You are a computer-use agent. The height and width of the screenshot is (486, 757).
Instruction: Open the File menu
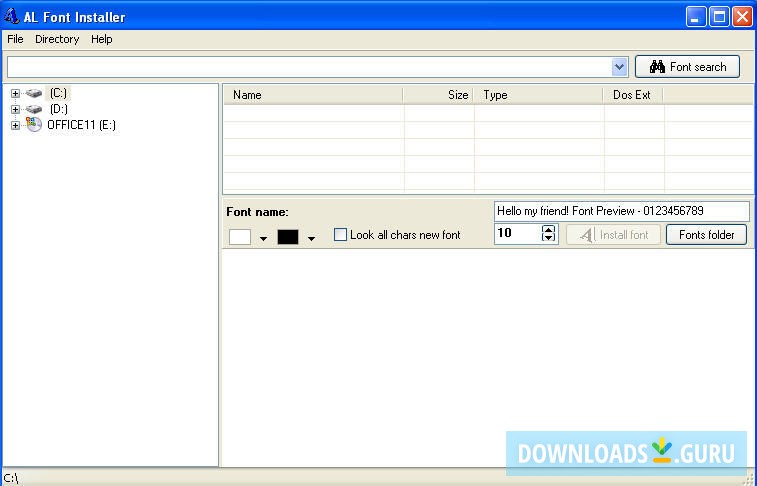click(15, 39)
